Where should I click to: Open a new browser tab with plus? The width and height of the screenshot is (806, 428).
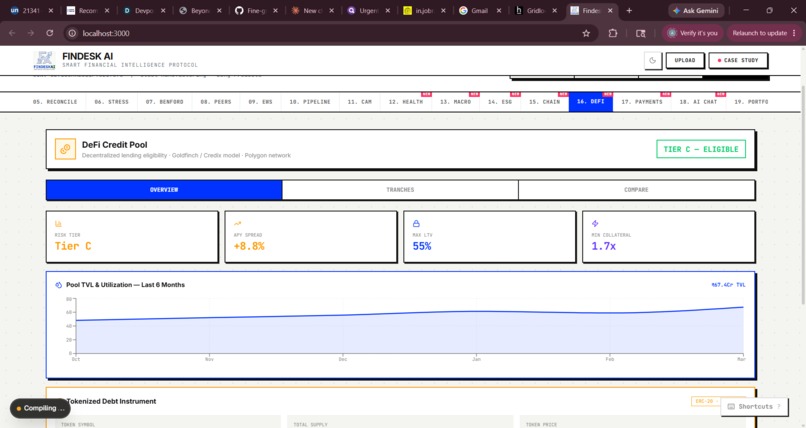(x=629, y=10)
